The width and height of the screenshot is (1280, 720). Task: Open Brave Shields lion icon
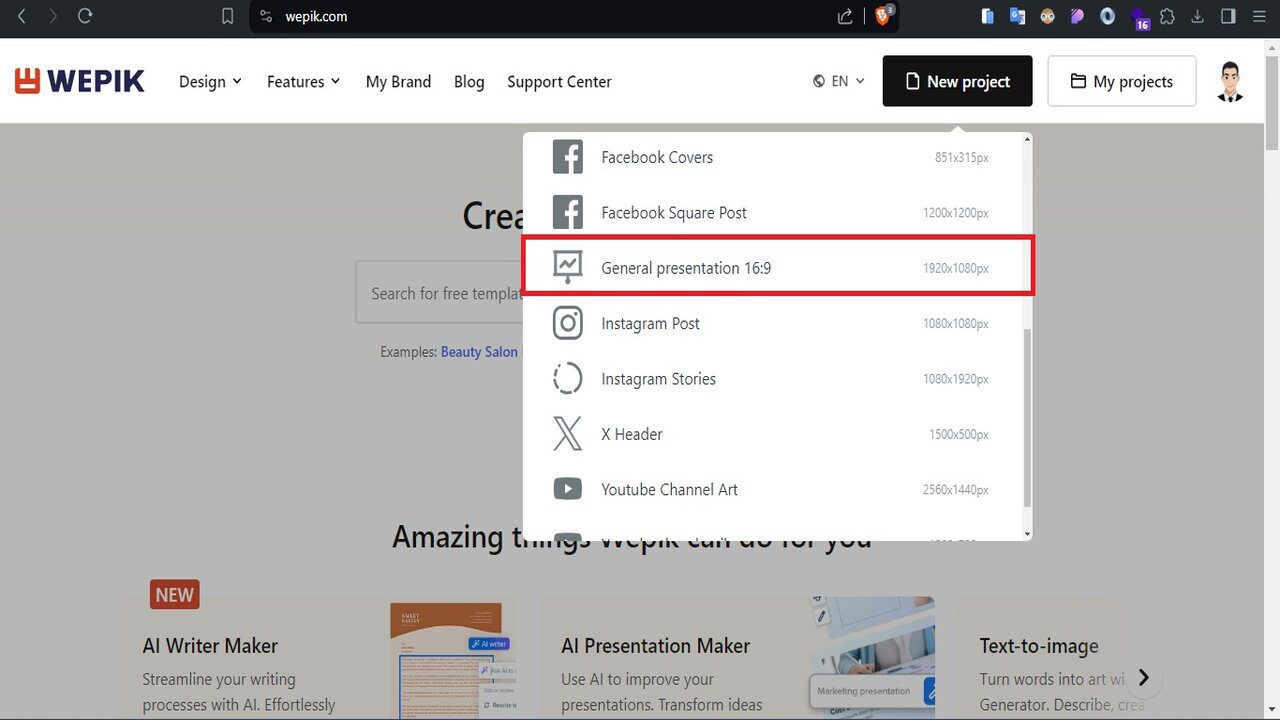pyautogui.click(x=883, y=16)
